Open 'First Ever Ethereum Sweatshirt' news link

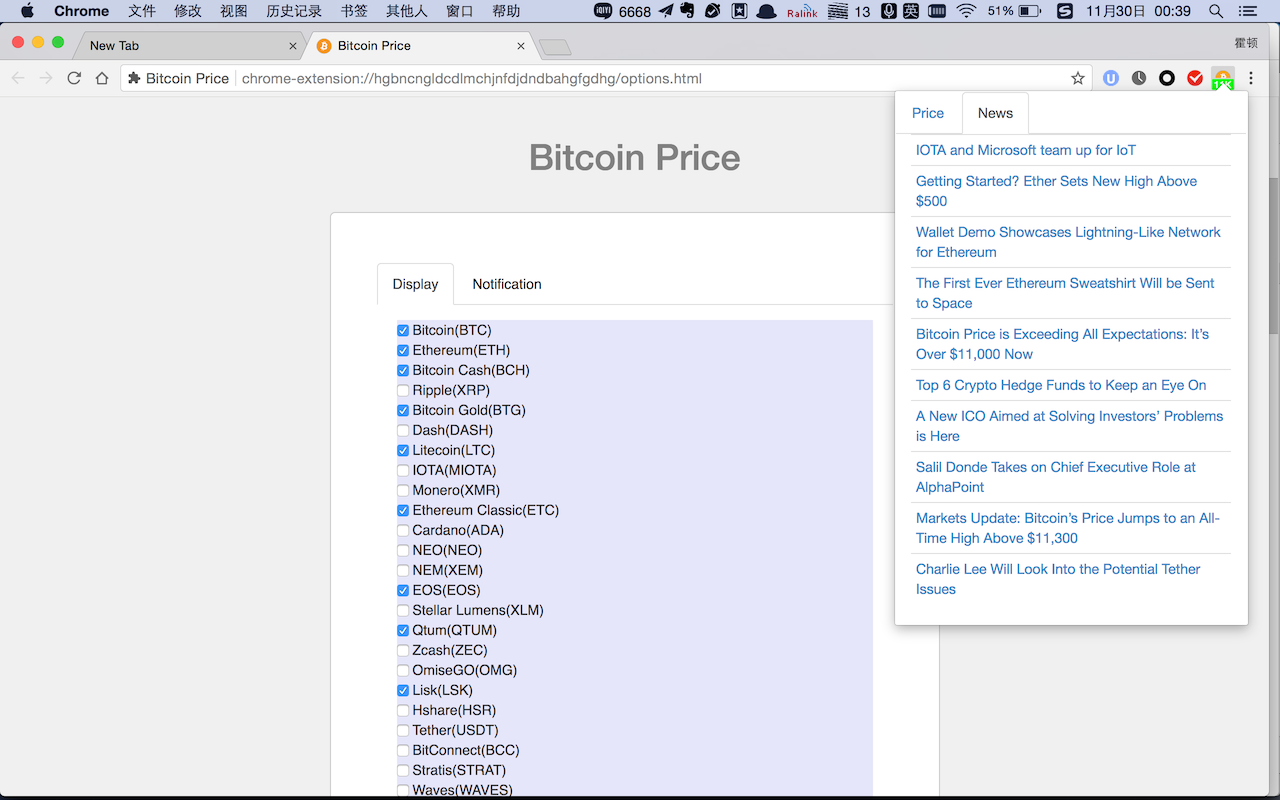(1065, 293)
